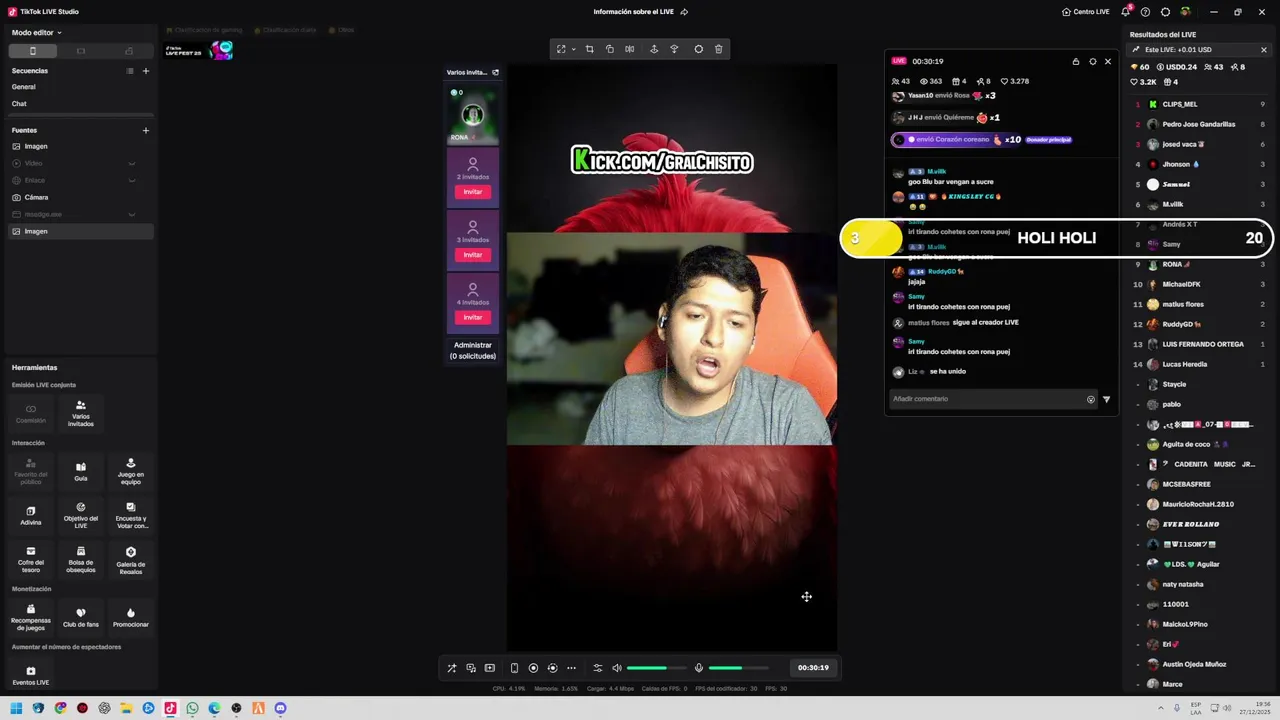
Task: Open the Galería de Regalos tool
Action: pyautogui.click(x=131, y=559)
